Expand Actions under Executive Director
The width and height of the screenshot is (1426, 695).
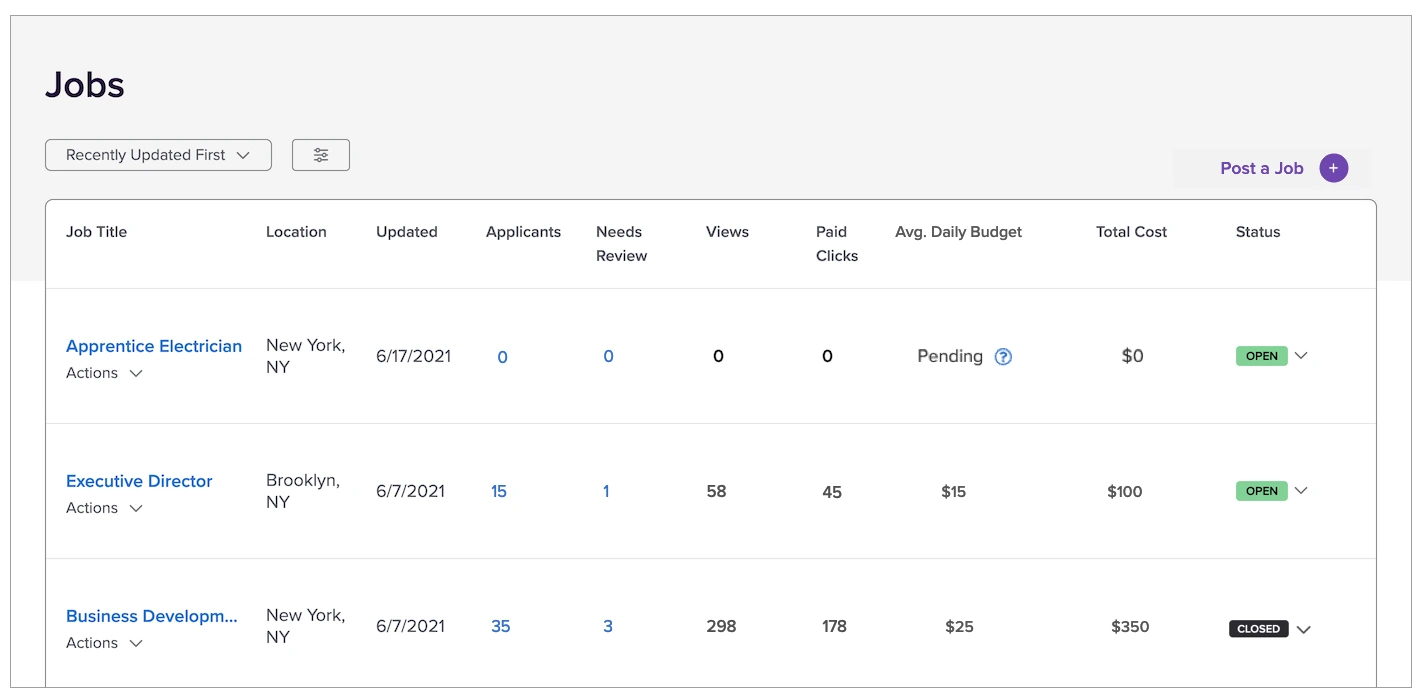pos(104,508)
